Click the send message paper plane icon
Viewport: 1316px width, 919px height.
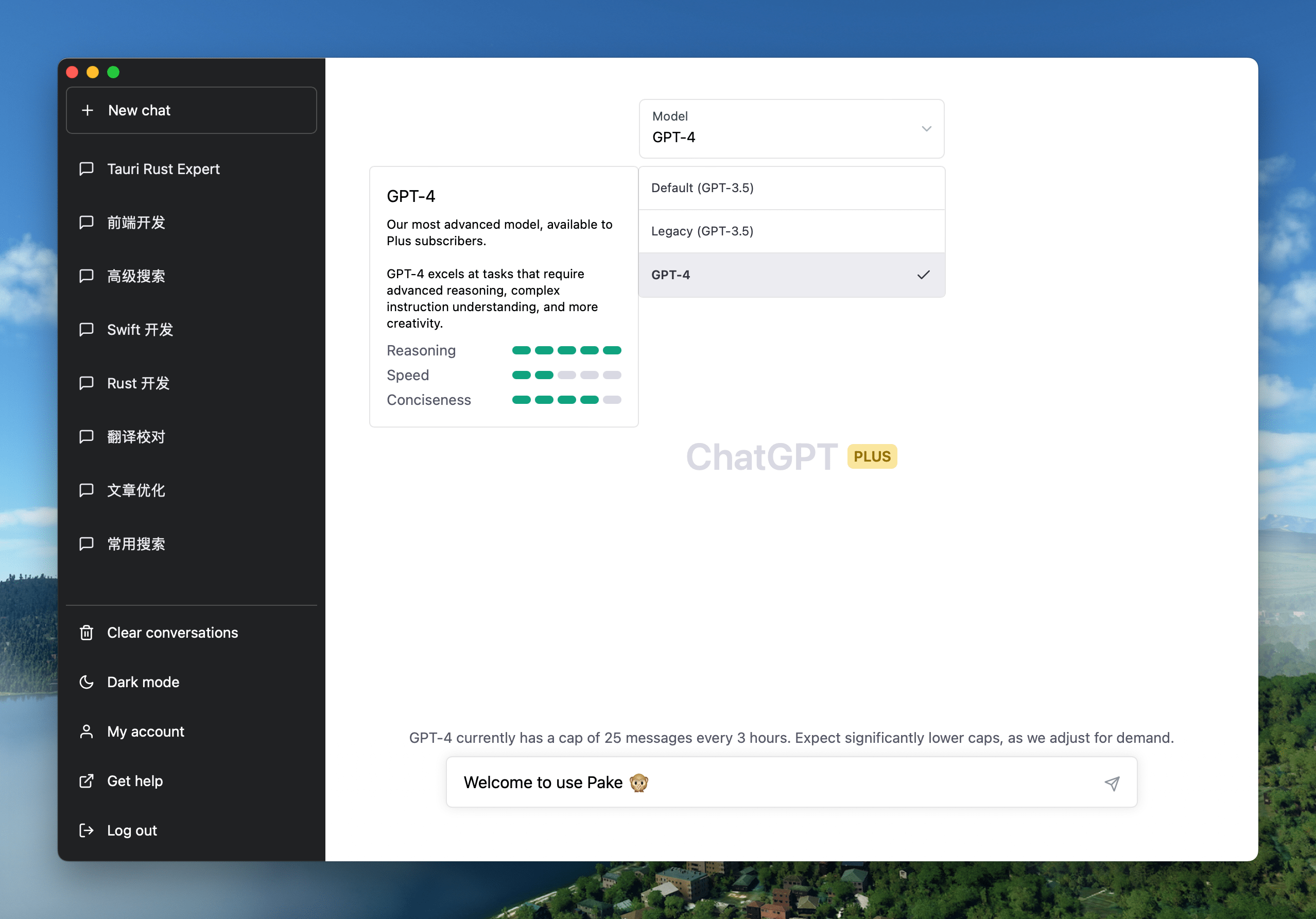tap(1112, 783)
